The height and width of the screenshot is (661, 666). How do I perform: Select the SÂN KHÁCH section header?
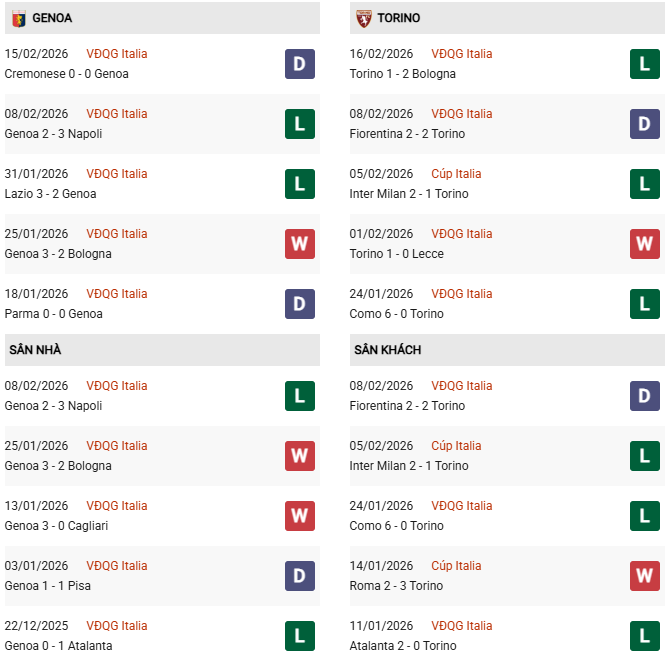387,350
